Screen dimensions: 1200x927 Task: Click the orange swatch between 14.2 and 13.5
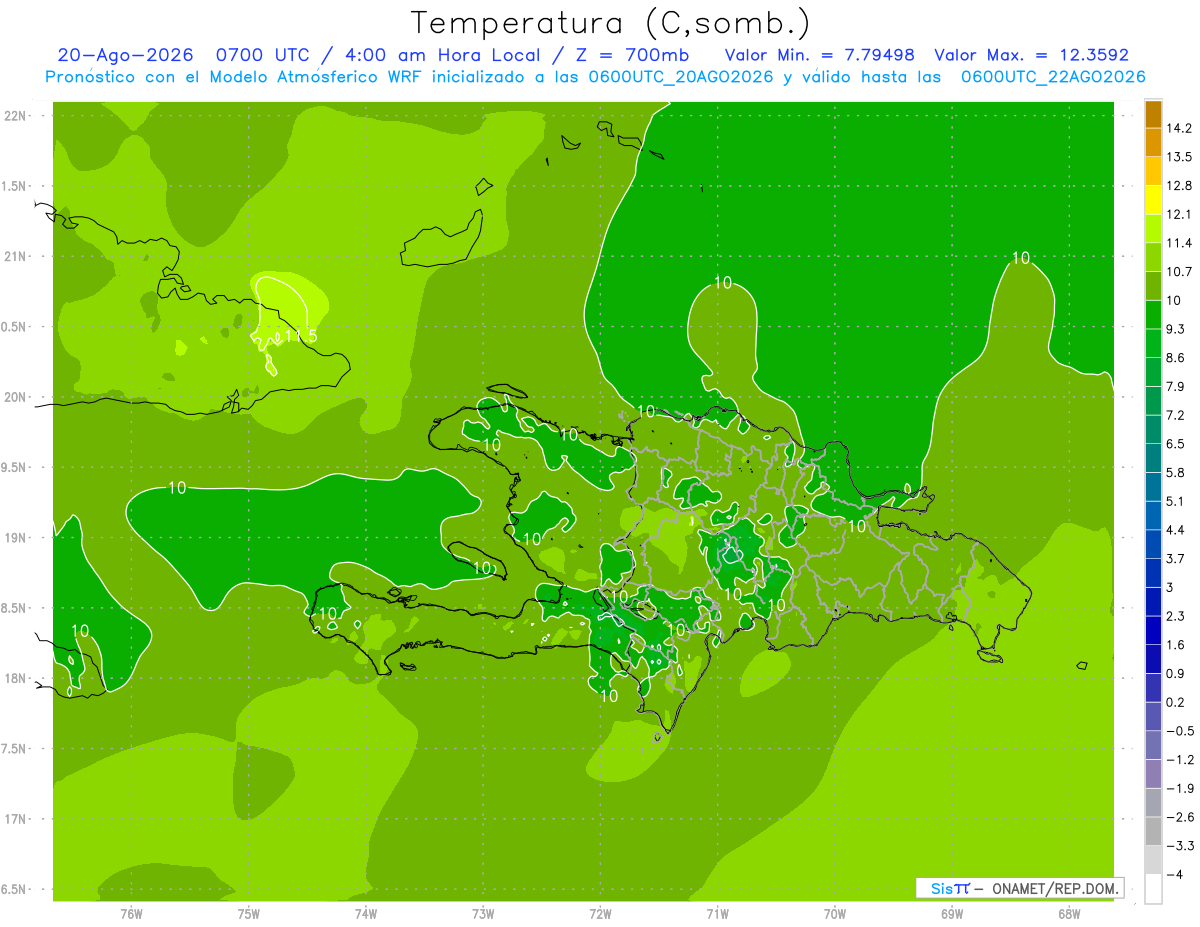coord(1153,143)
